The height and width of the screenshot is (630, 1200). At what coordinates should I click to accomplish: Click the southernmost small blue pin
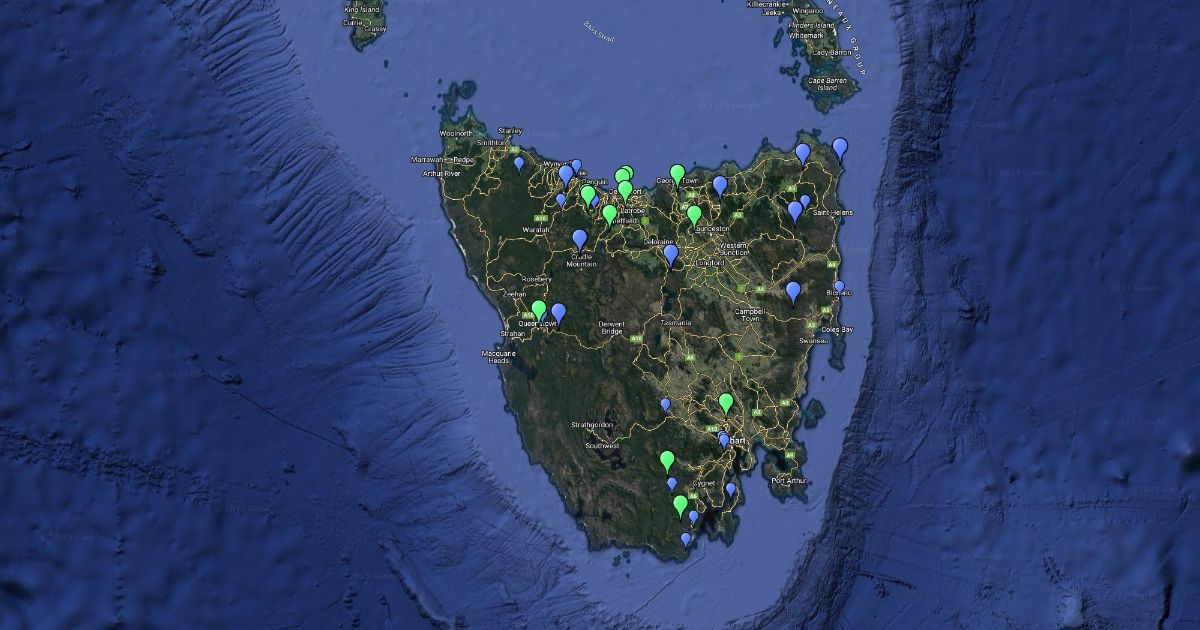(x=685, y=538)
